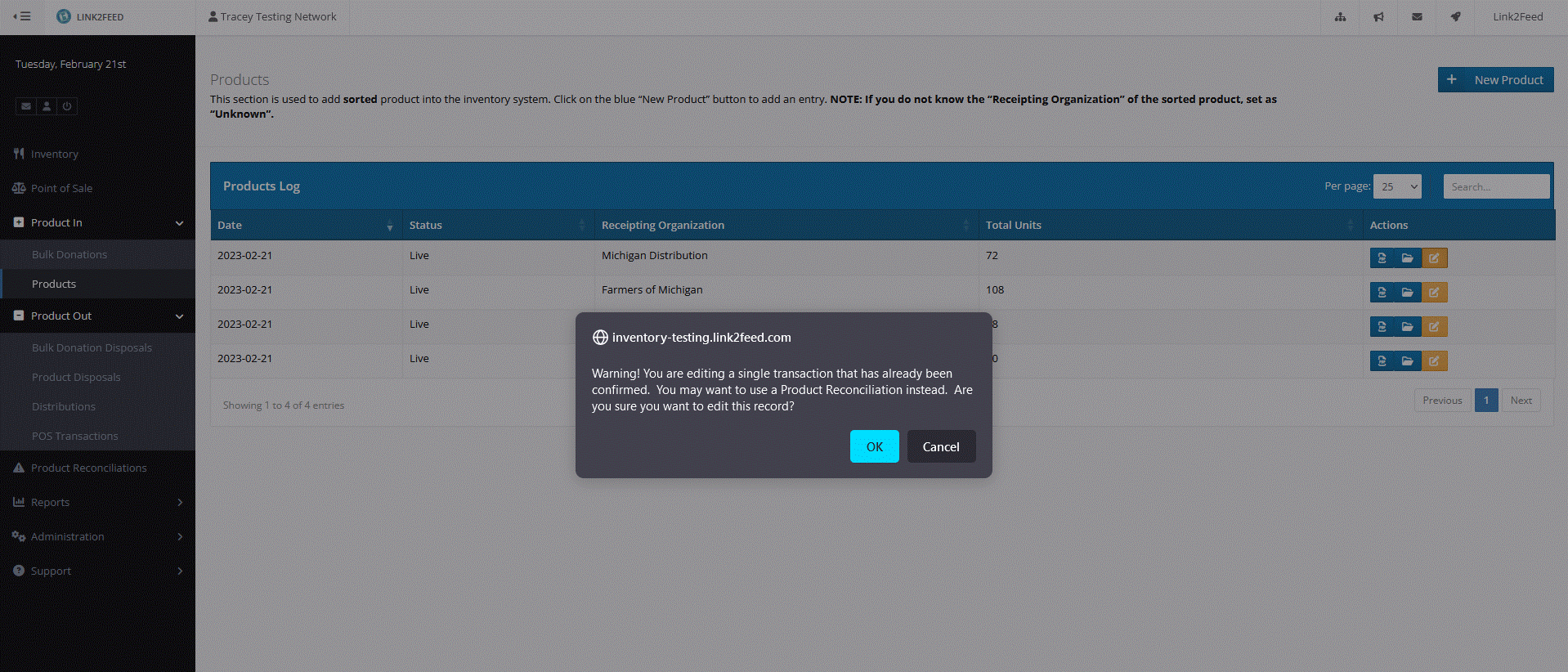Click the Total Units value 72
Image resolution: width=1568 pixels, height=672 pixels.
point(992,255)
